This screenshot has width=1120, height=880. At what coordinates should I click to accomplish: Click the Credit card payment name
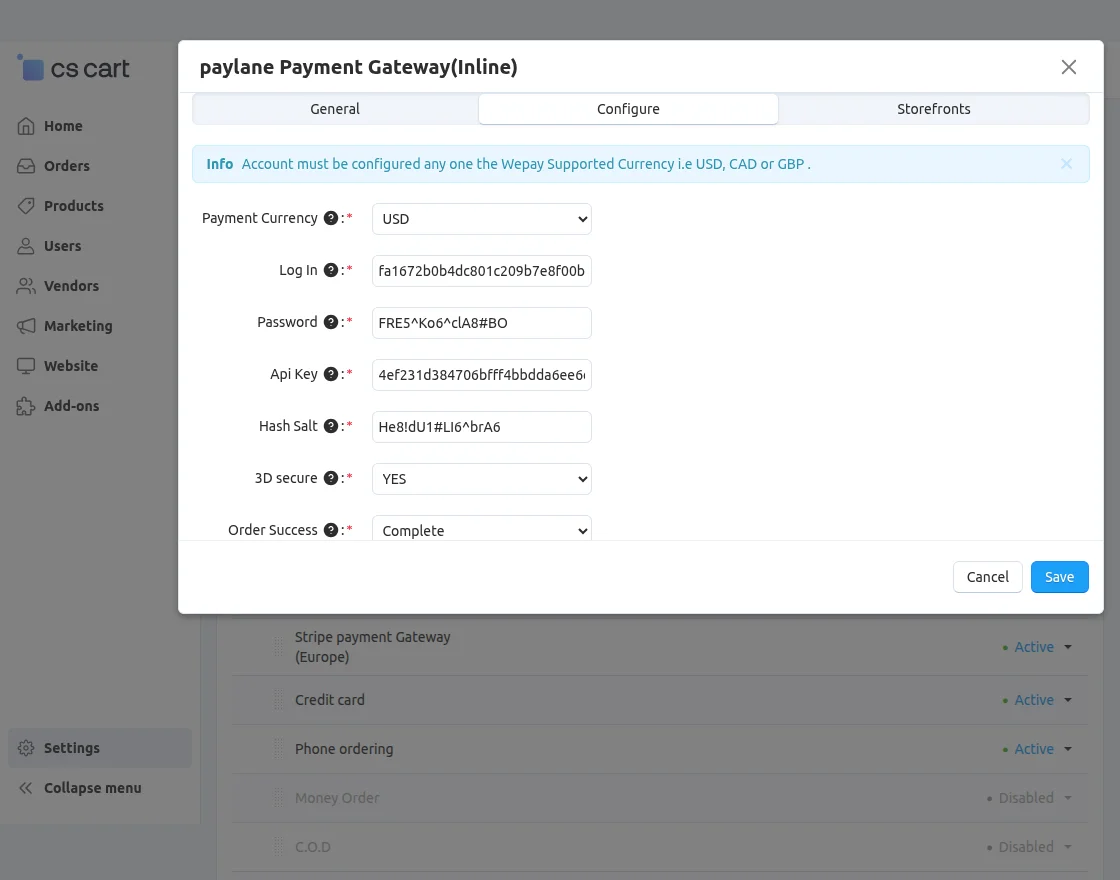pos(330,700)
